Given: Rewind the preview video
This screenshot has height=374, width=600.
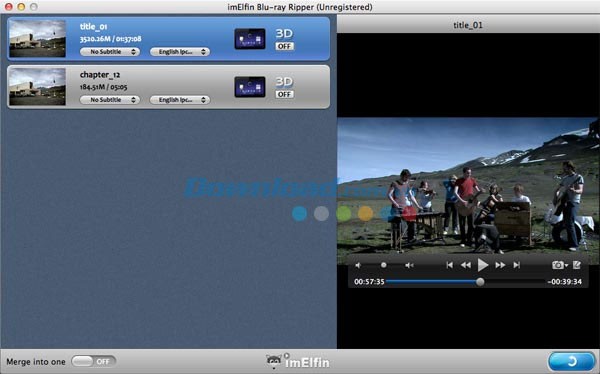Looking at the screenshot, I should point(466,265).
